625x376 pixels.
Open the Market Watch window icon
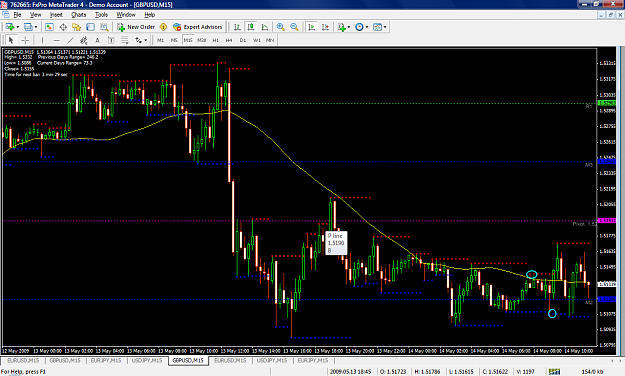[49, 27]
